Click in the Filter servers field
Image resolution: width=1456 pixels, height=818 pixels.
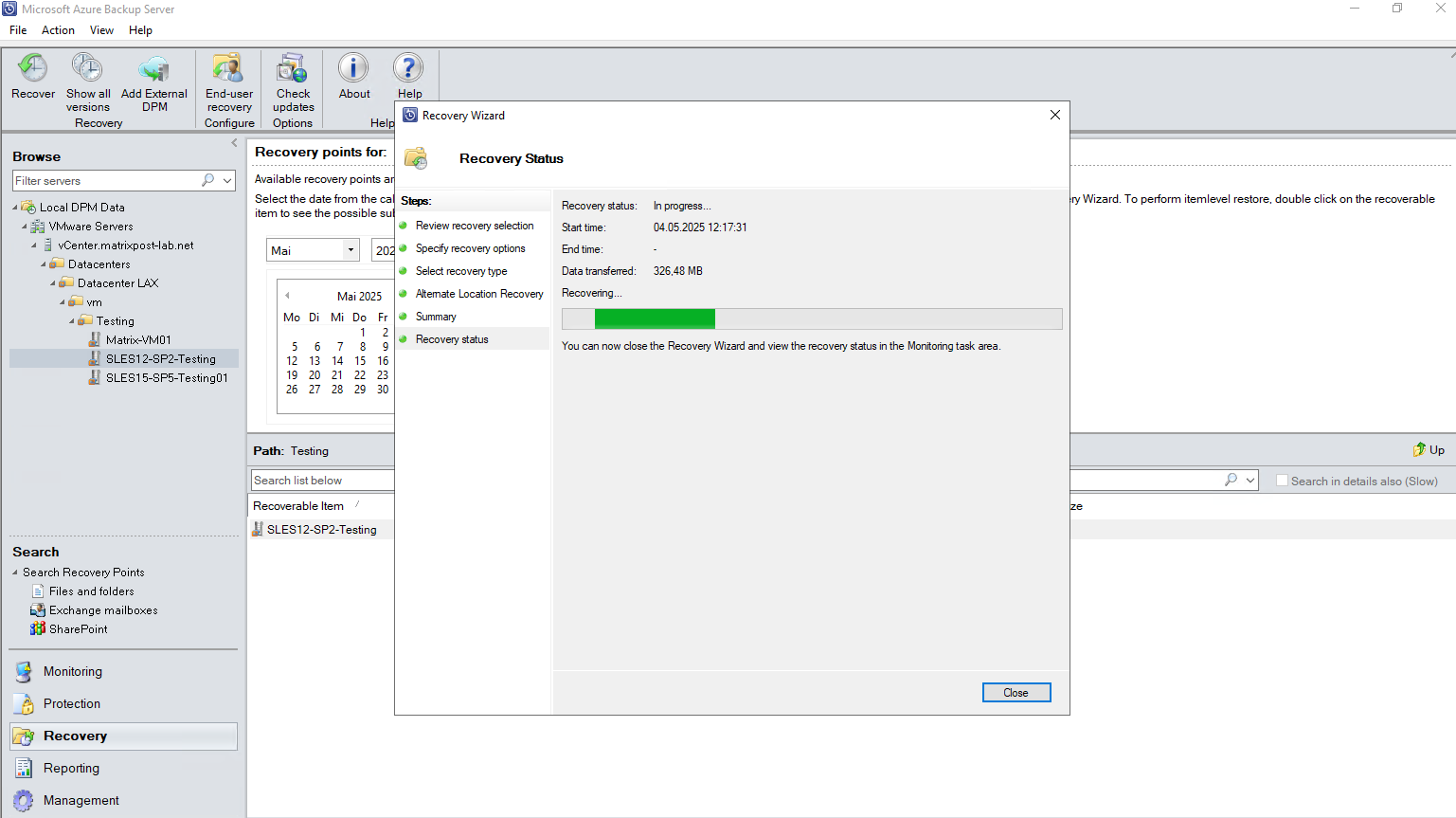point(106,180)
